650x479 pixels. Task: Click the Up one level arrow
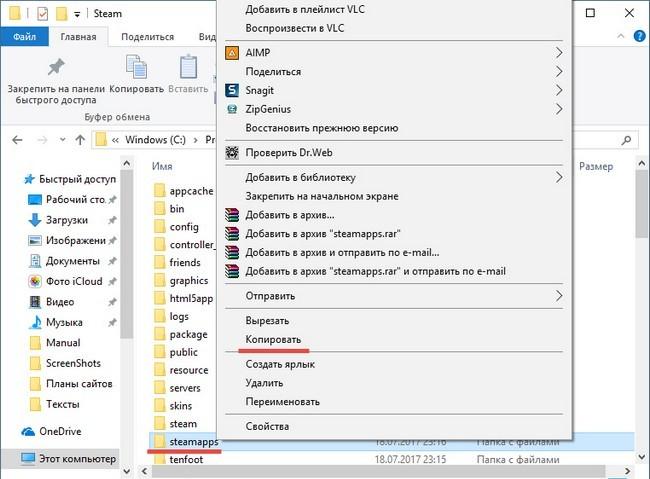click(x=80, y=140)
